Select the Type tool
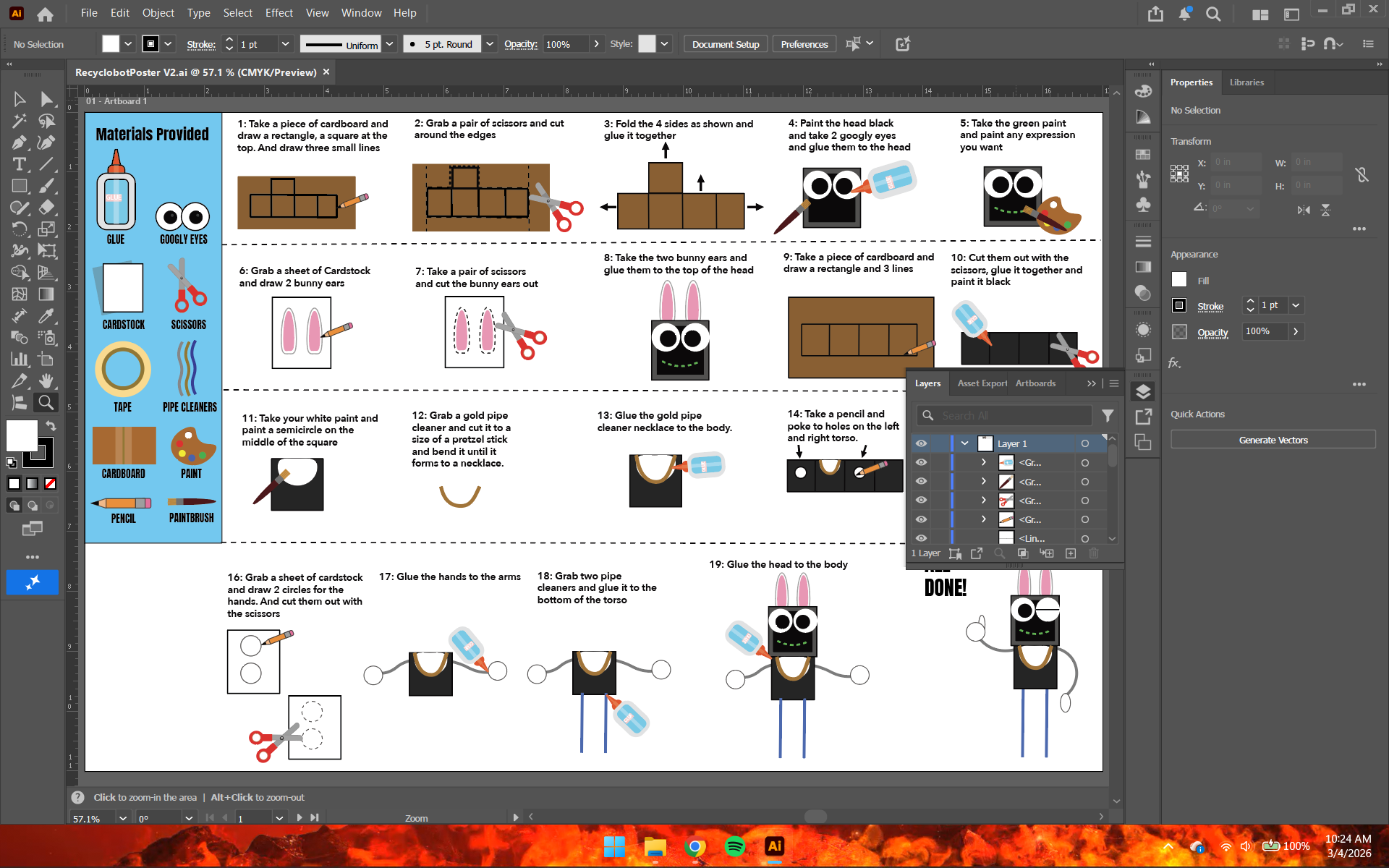The width and height of the screenshot is (1389, 868). tap(20, 164)
